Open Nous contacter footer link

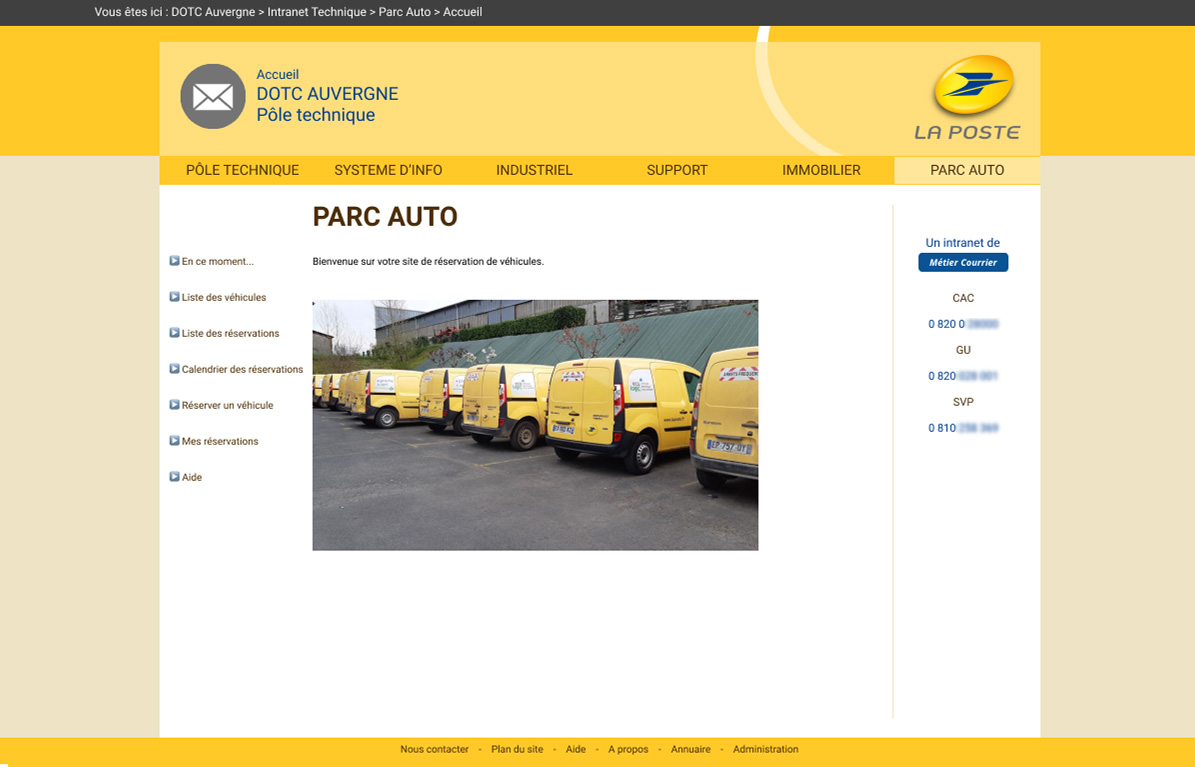(x=434, y=749)
